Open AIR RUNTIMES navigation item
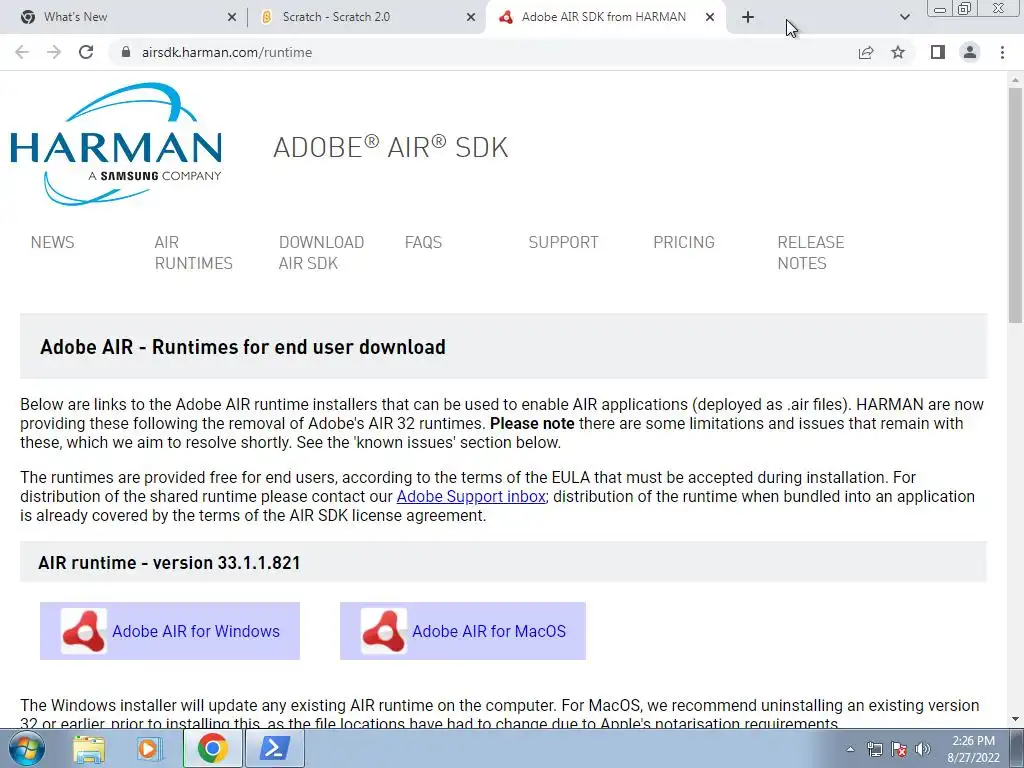Viewport: 1024px width, 768px height. point(193,253)
